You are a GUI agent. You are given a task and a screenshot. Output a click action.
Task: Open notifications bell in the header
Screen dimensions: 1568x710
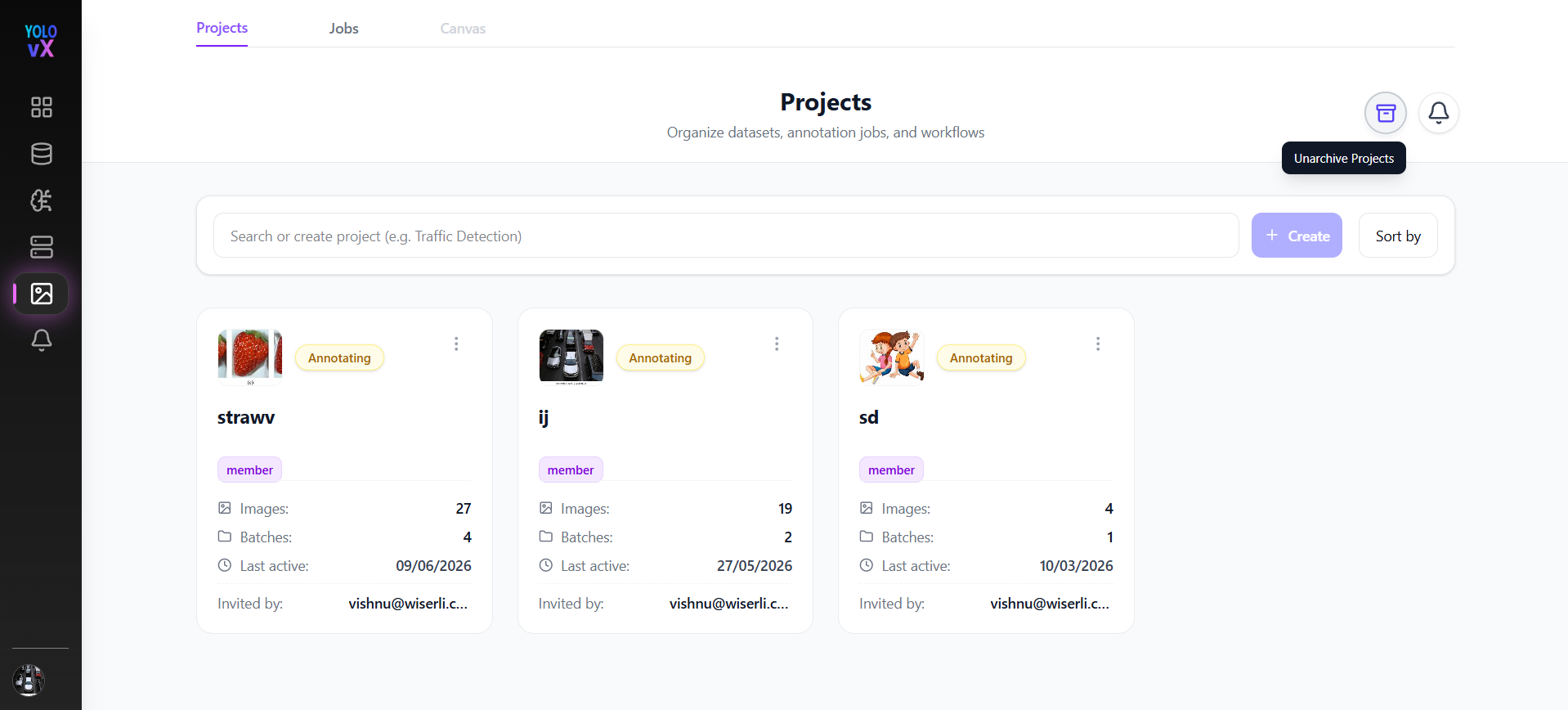pos(1439,113)
